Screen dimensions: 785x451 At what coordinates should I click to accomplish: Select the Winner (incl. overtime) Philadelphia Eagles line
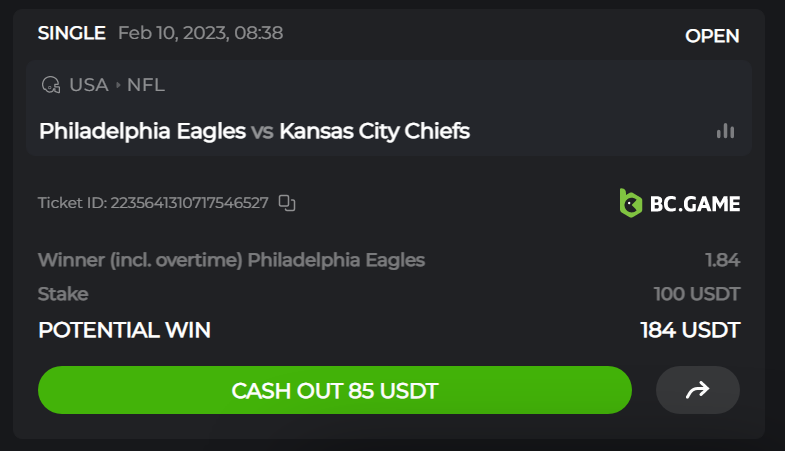[231, 260]
